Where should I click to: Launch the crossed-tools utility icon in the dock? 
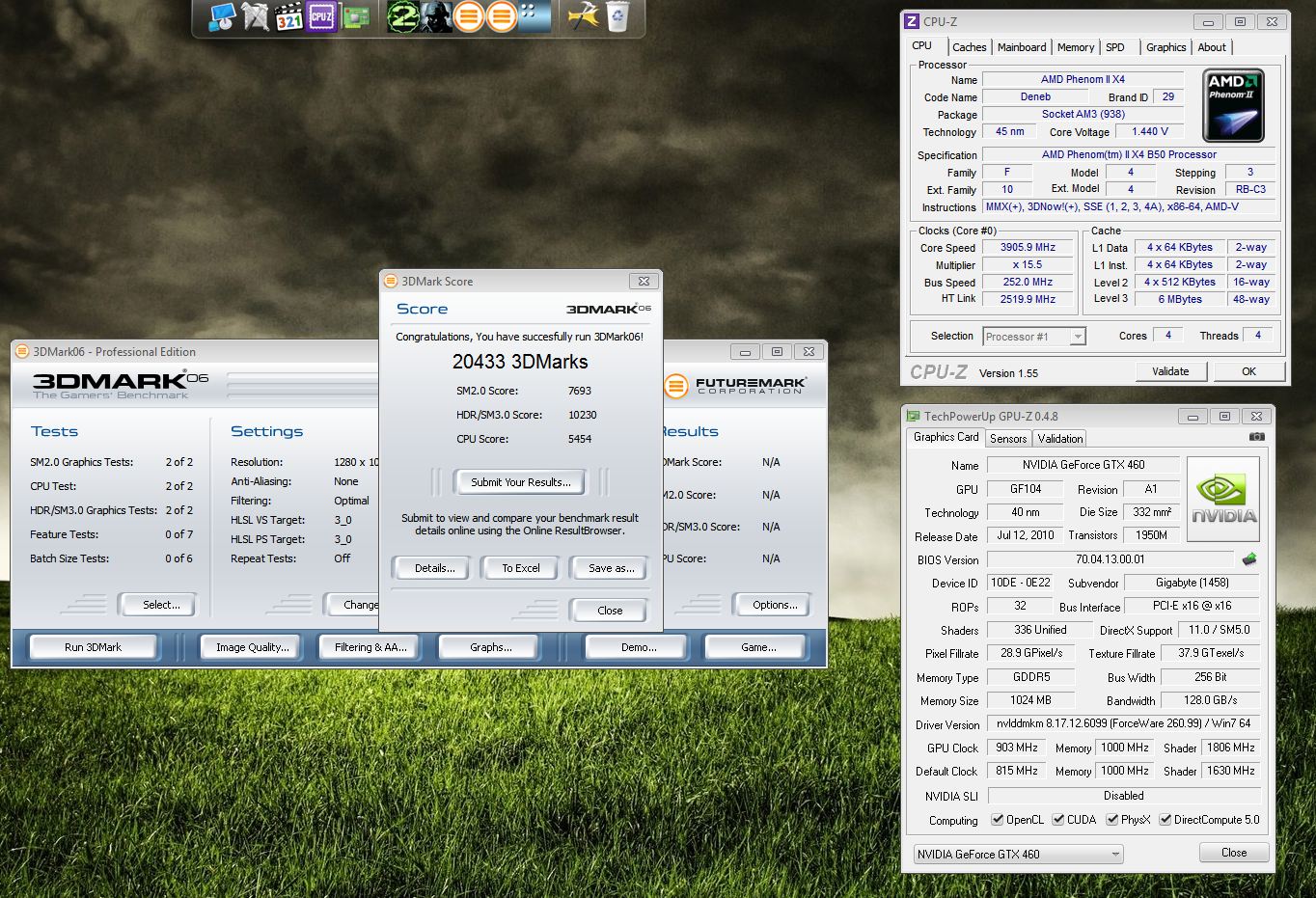(255, 16)
